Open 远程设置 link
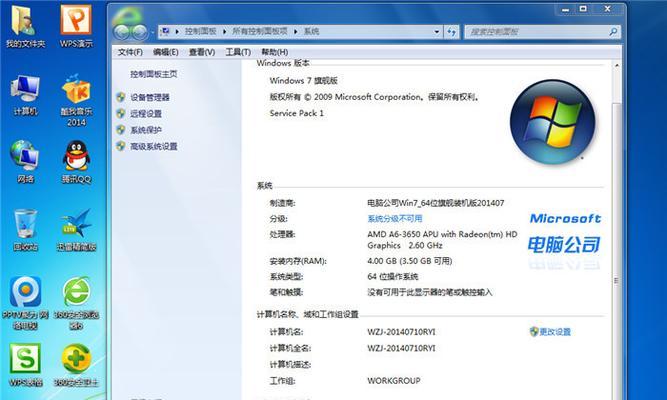The height and width of the screenshot is (400, 667). coord(146,114)
